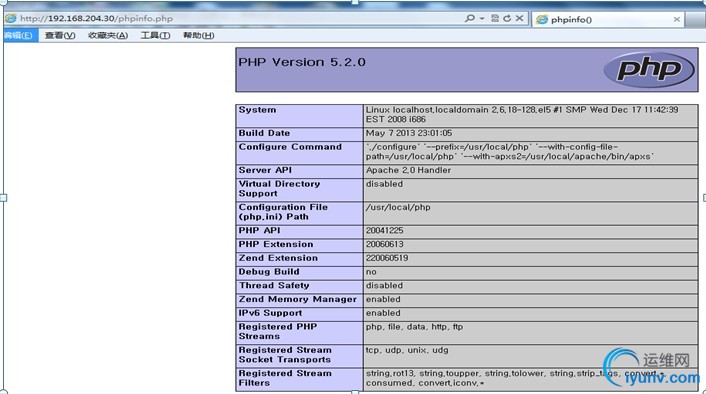Image resolution: width=706 pixels, height=394 pixels.
Task: Refresh the page with the reload icon
Action: [x=507, y=18]
